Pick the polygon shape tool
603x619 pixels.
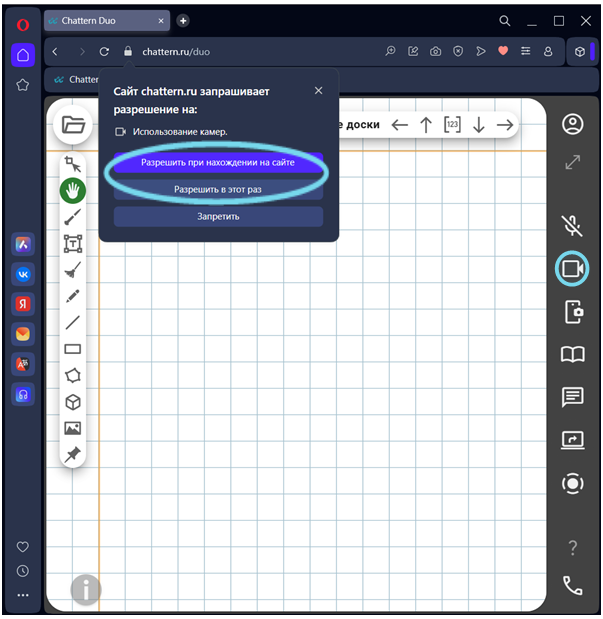(72, 375)
